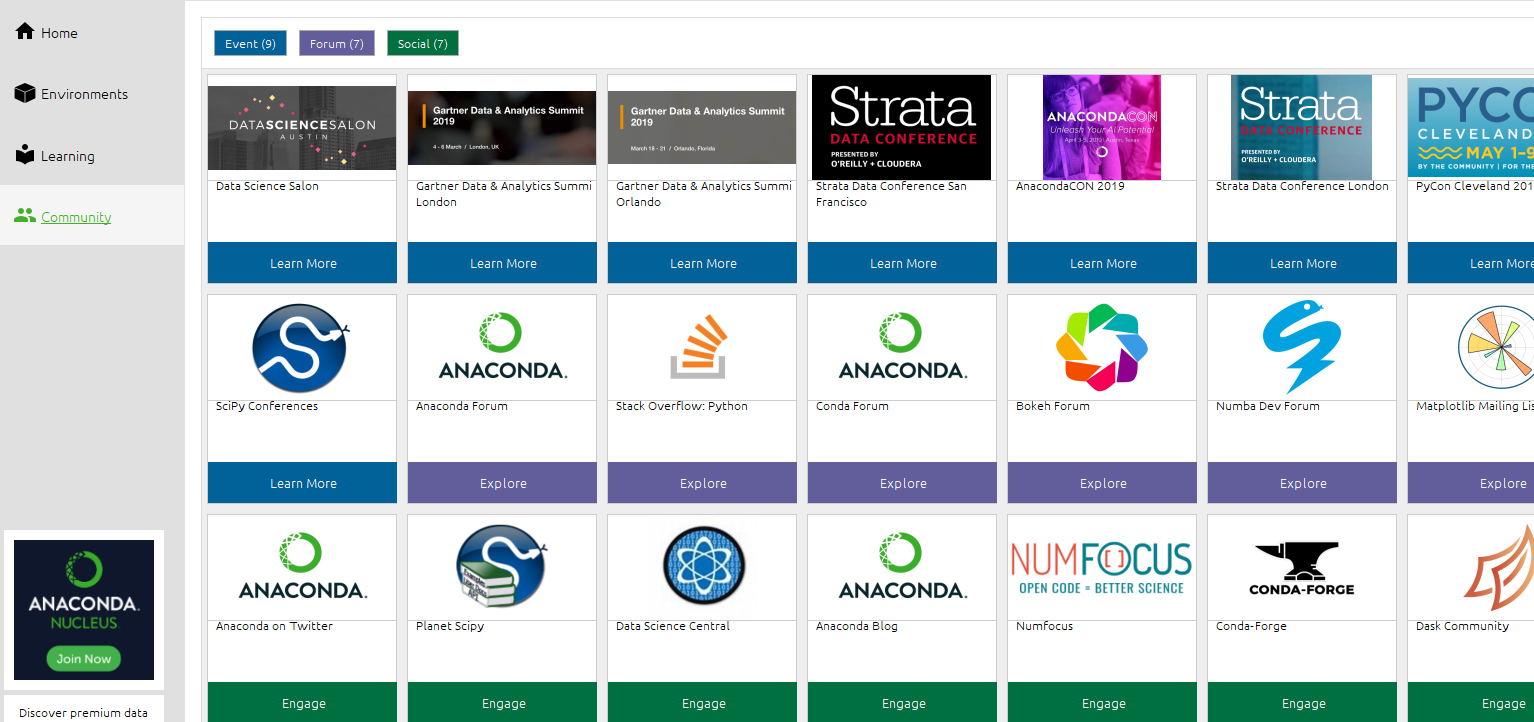Screen dimensions: 1534x722
Task: Click the Anaconda logo above Conda Forum
Action: 902,346
